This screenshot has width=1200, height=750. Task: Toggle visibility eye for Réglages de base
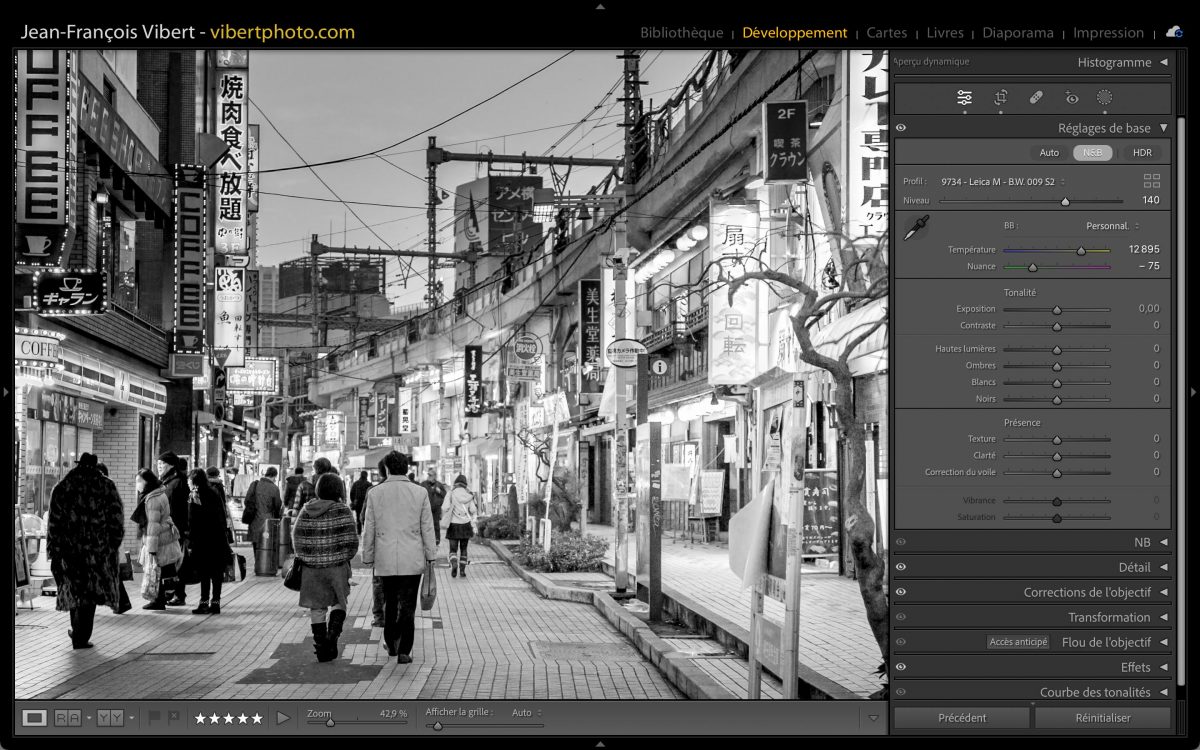(901, 128)
